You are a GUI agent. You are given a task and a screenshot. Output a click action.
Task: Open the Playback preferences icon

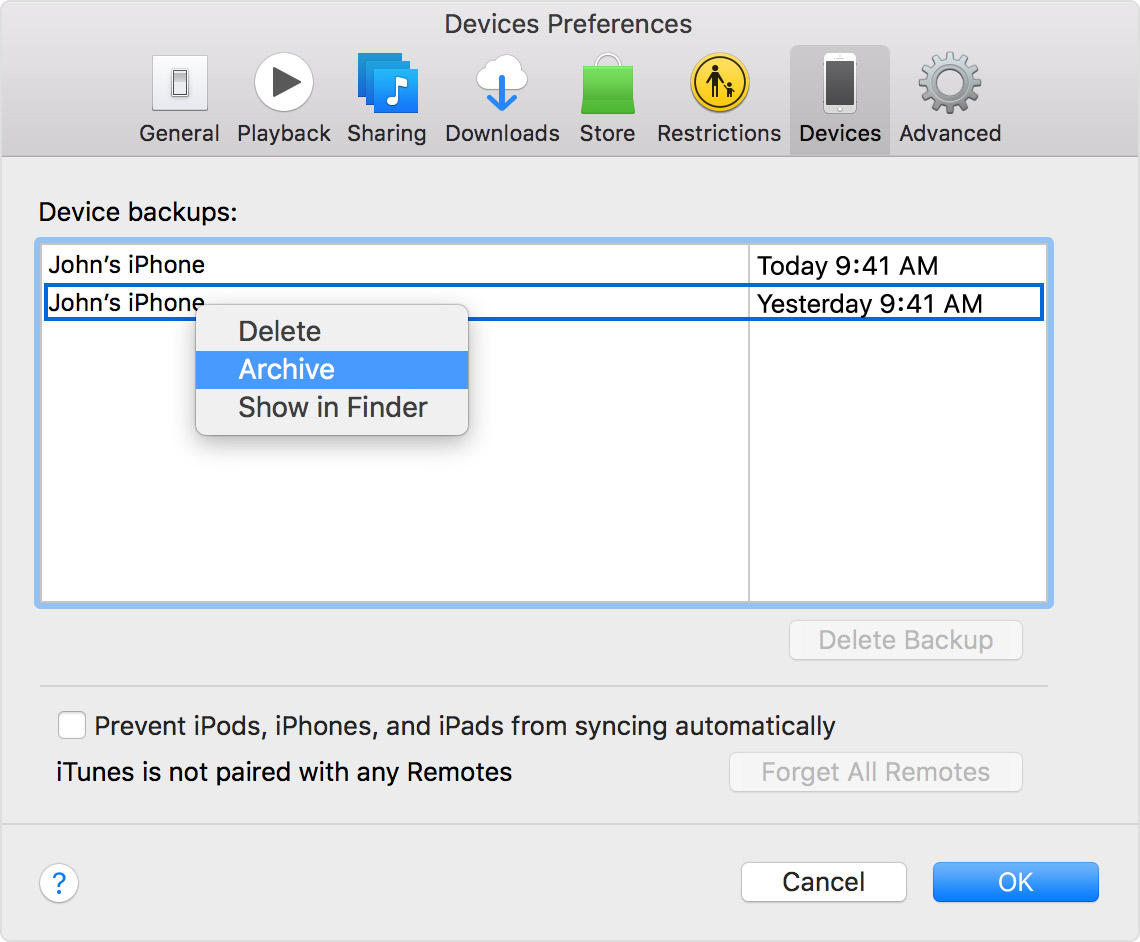[x=283, y=84]
